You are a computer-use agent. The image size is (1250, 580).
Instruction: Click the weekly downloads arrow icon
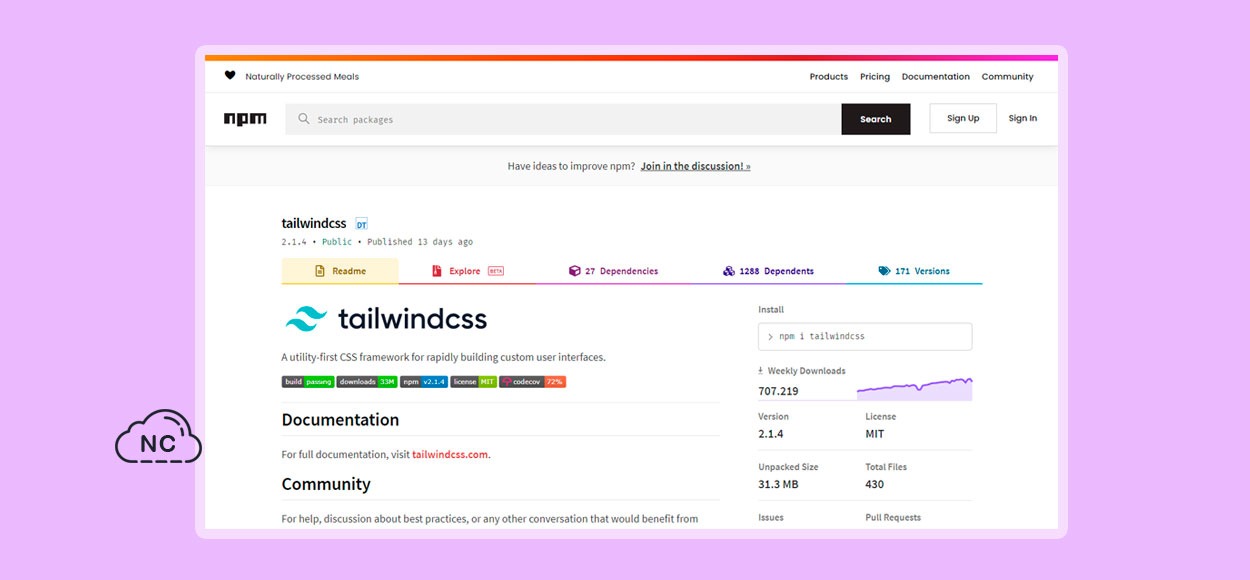pos(761,371)
